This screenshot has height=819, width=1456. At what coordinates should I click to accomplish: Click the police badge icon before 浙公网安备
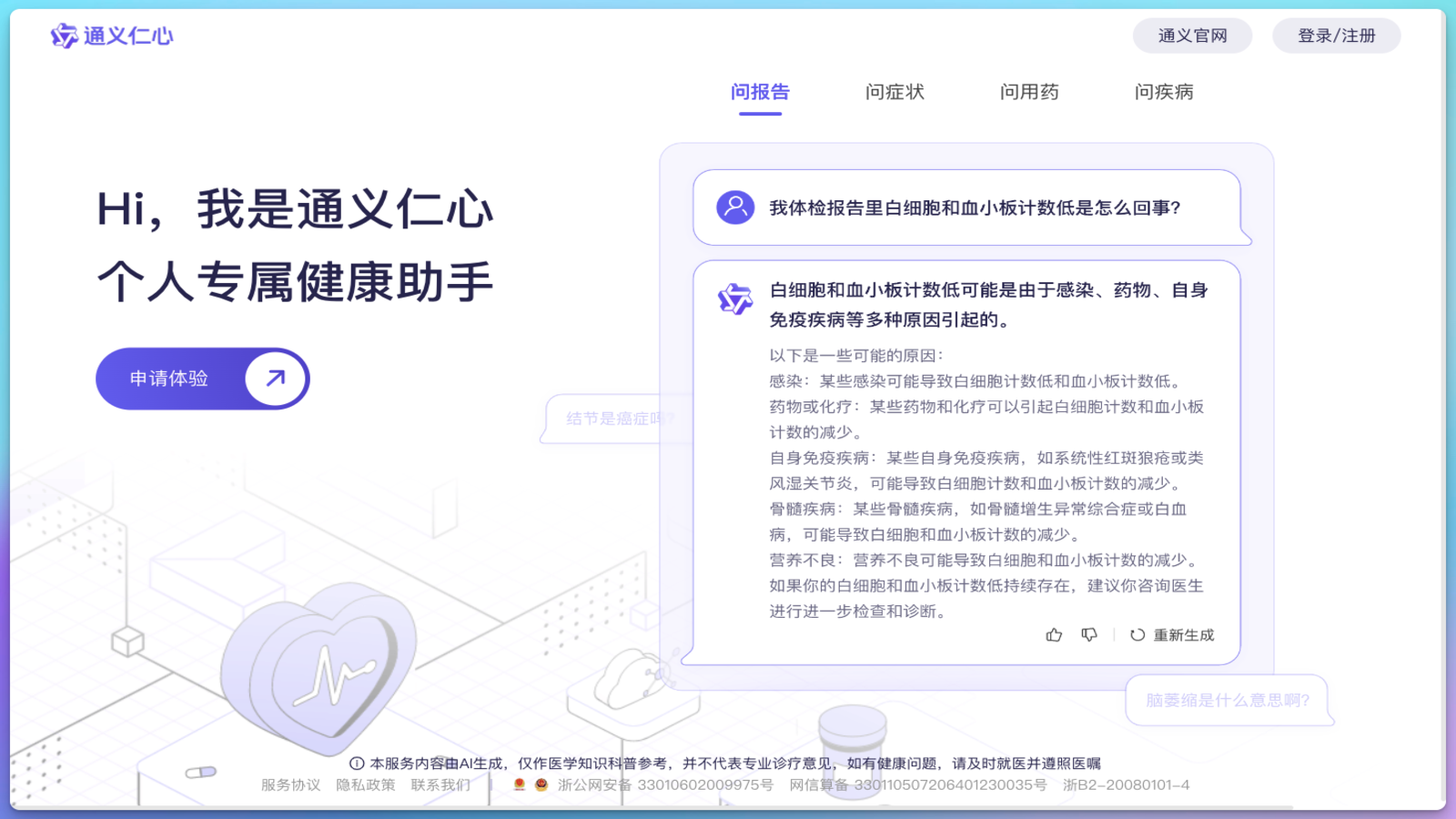[541, 784]
